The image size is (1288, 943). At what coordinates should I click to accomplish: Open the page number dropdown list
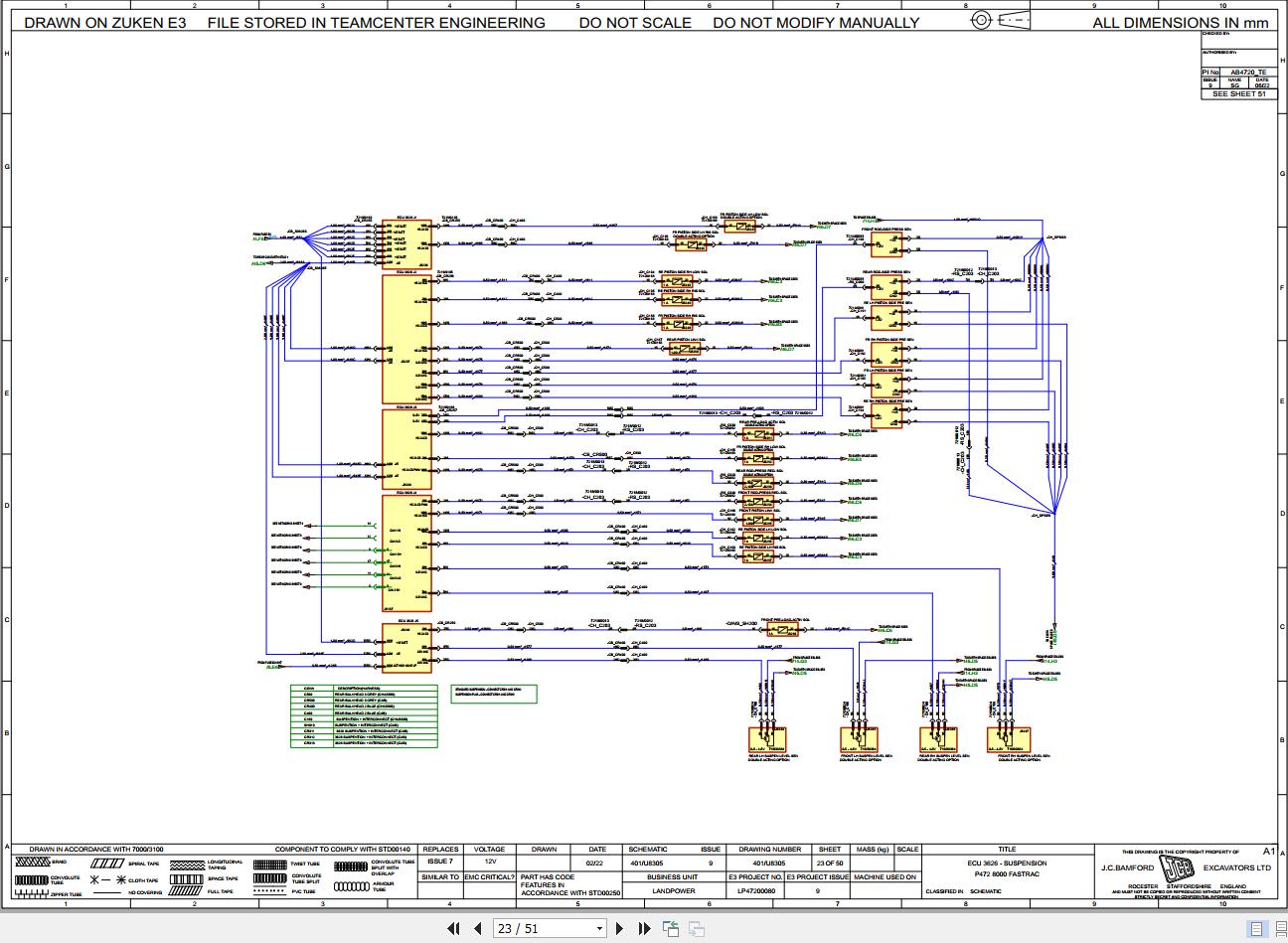click(599, 928)
